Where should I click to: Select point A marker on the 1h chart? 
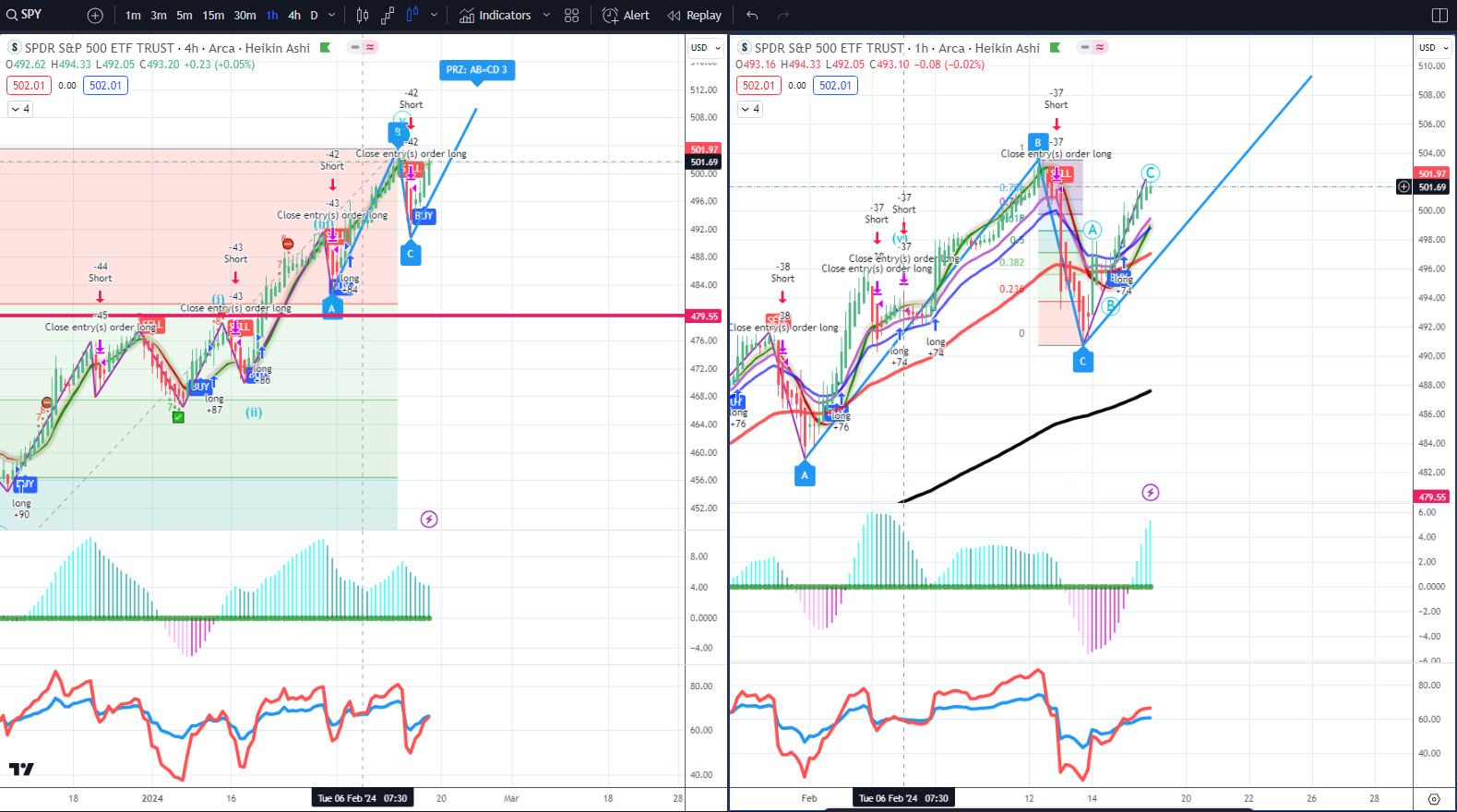(805, 475)
